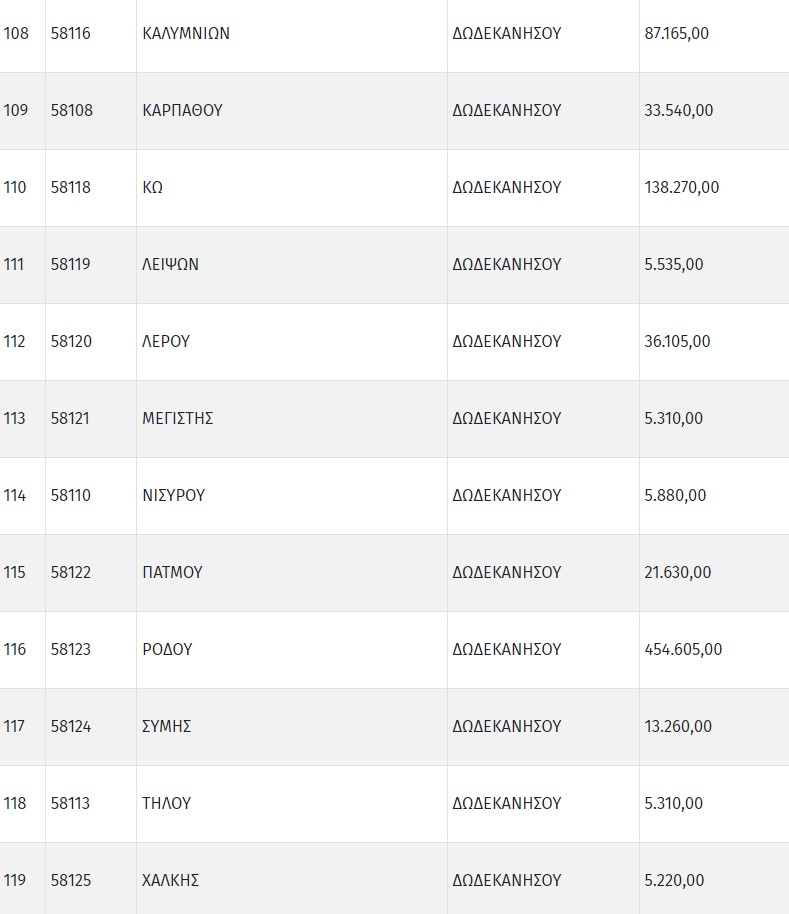Select the ΛΕΙΨΩΝ row name

coord(171,264)
